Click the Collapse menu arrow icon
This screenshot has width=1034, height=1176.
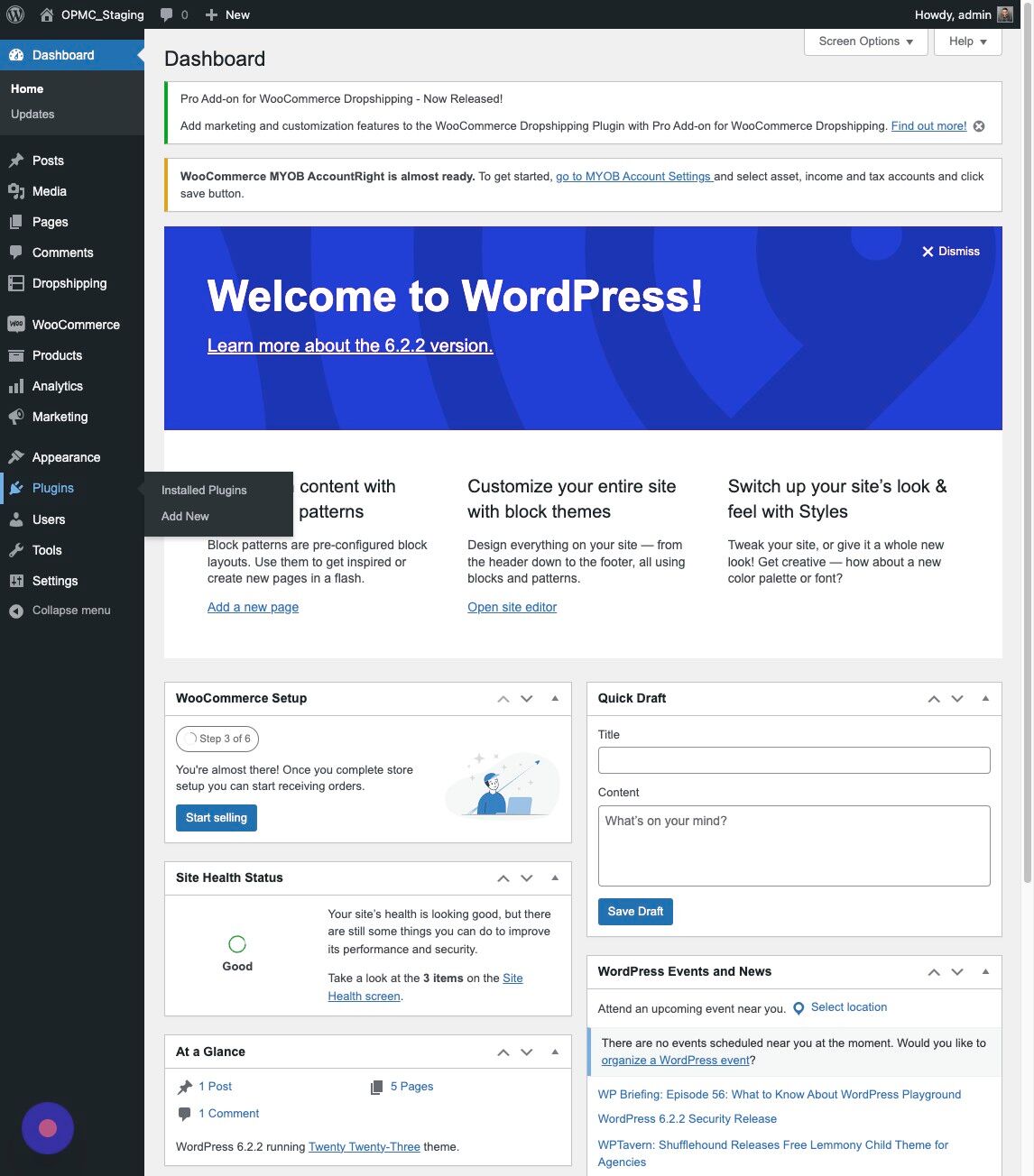pyautogui.click(x=16, y=611)
